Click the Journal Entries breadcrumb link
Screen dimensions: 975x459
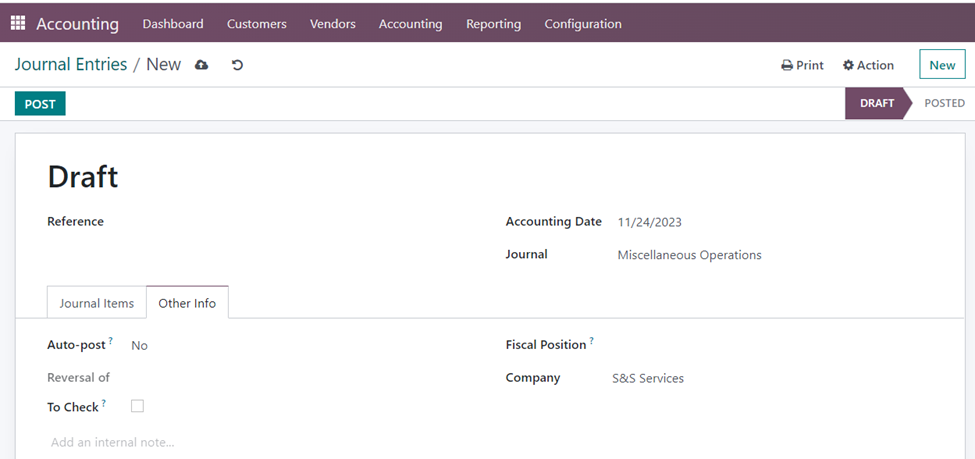[x=71, y=65]
